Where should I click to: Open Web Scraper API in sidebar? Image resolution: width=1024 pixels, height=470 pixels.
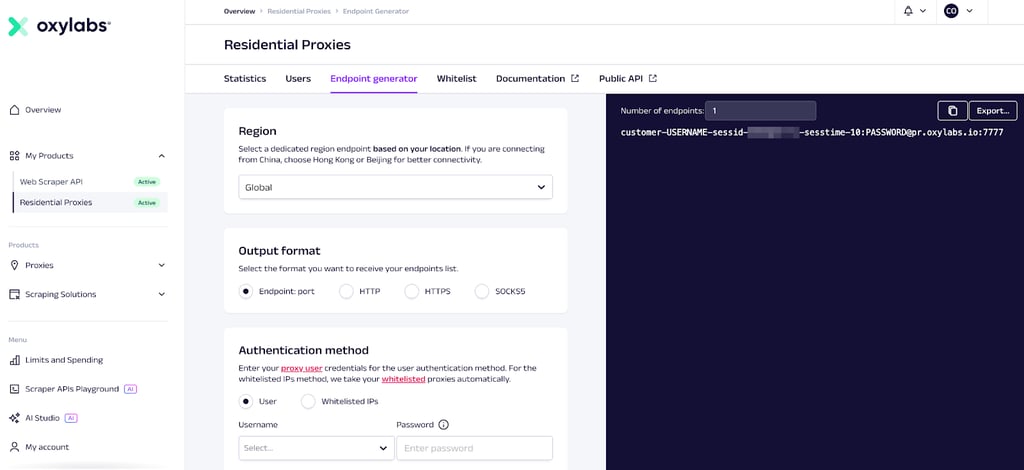[x=51, y=182]
